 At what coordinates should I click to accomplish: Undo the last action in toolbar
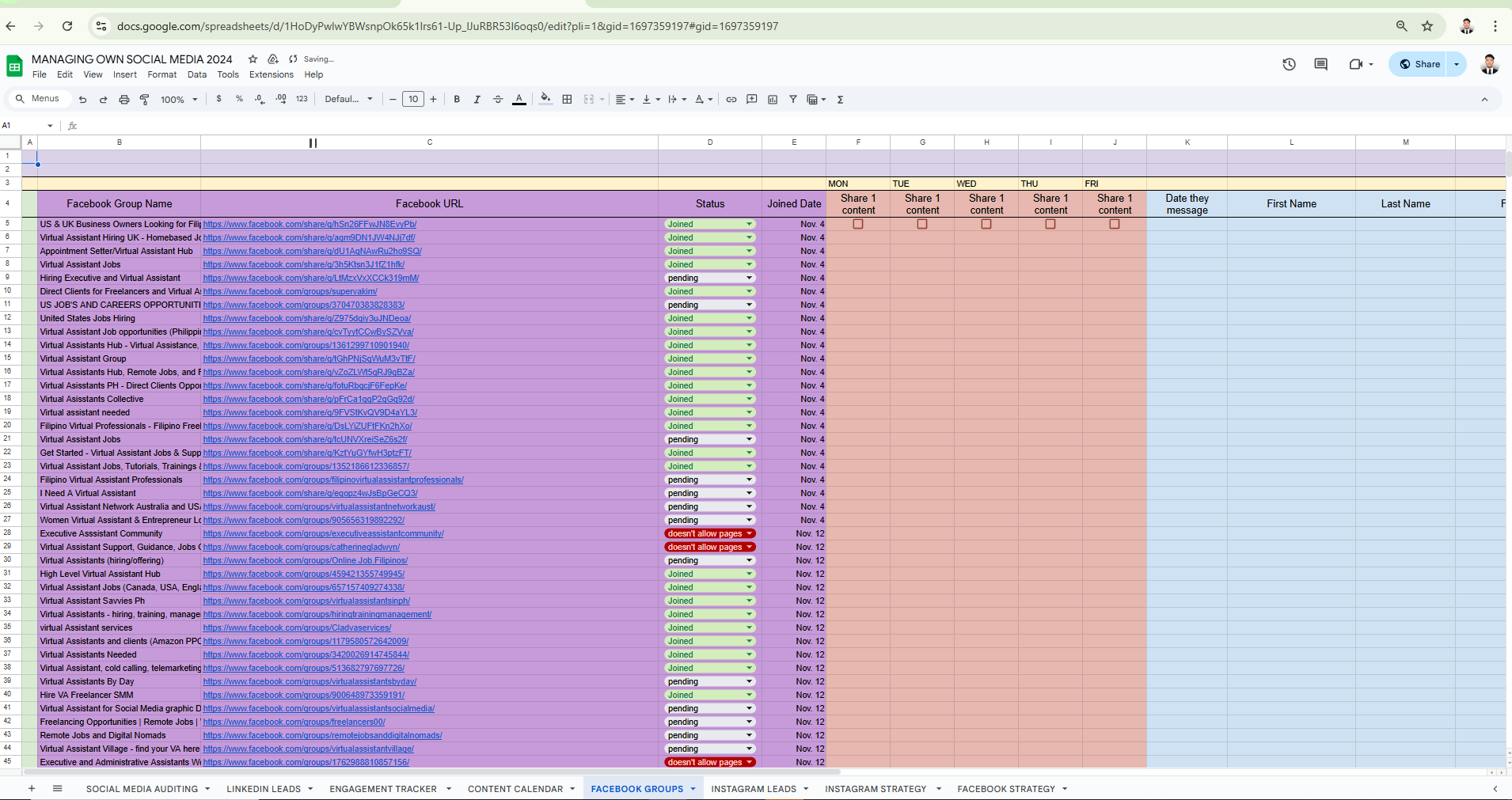(x=82, y=100)
